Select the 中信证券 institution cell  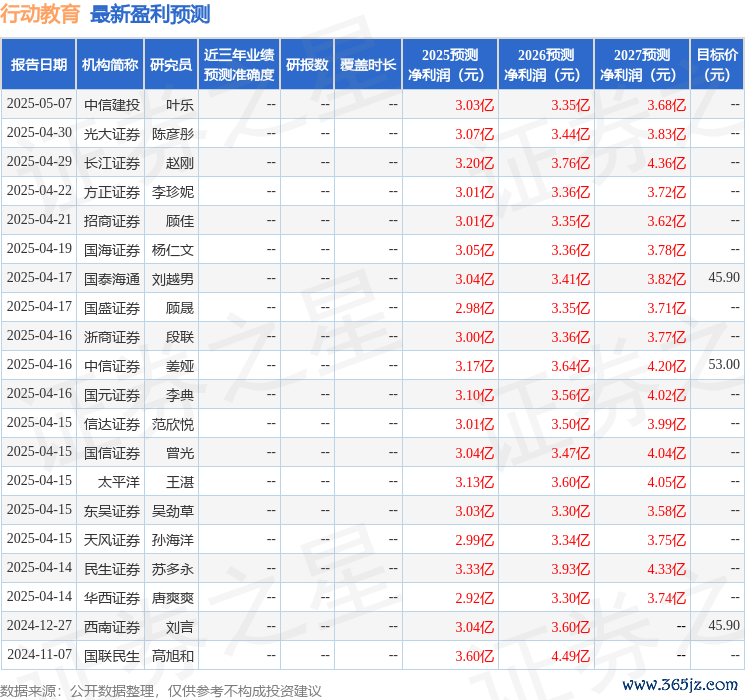(x=112, y=366)
